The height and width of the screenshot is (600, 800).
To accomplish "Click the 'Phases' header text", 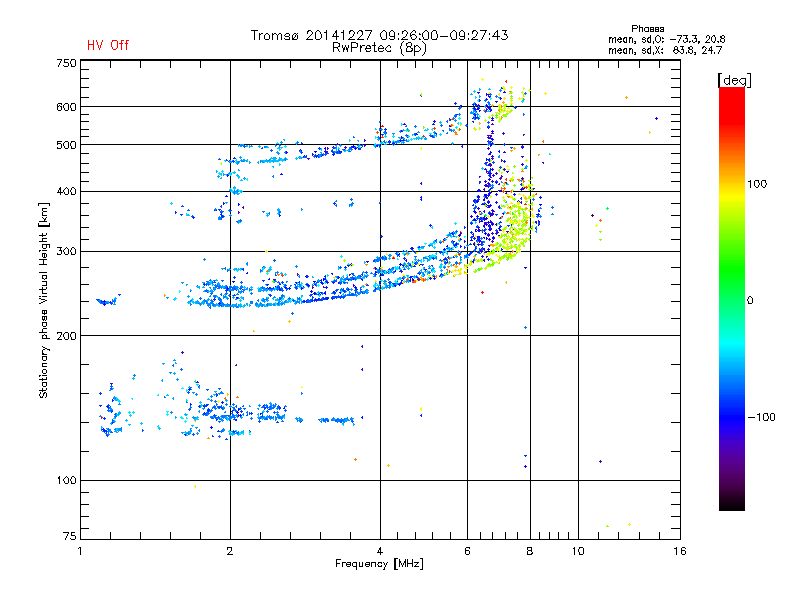I will pos(647,29).
